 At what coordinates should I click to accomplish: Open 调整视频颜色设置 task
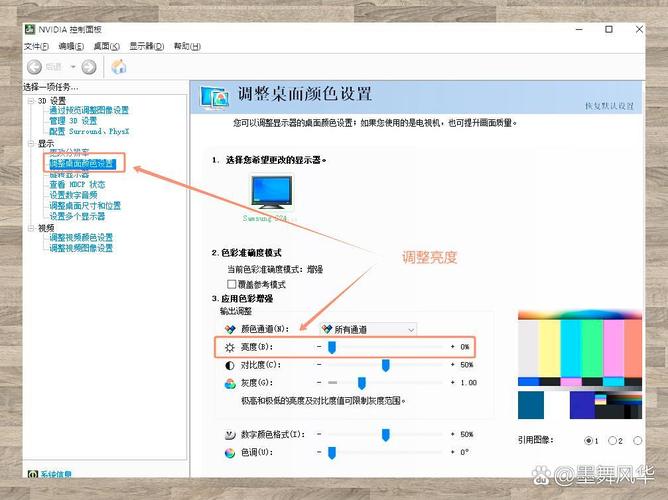coord(81,238)
